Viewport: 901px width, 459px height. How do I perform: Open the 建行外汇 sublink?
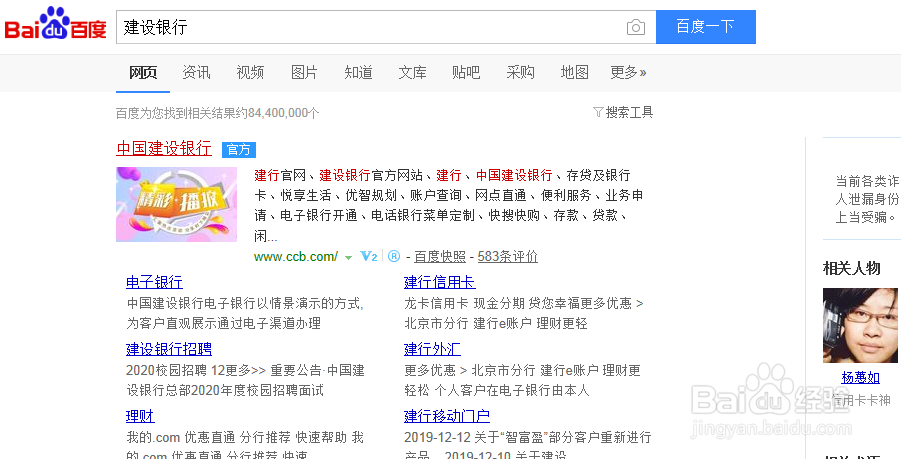(x=432, y=349)
